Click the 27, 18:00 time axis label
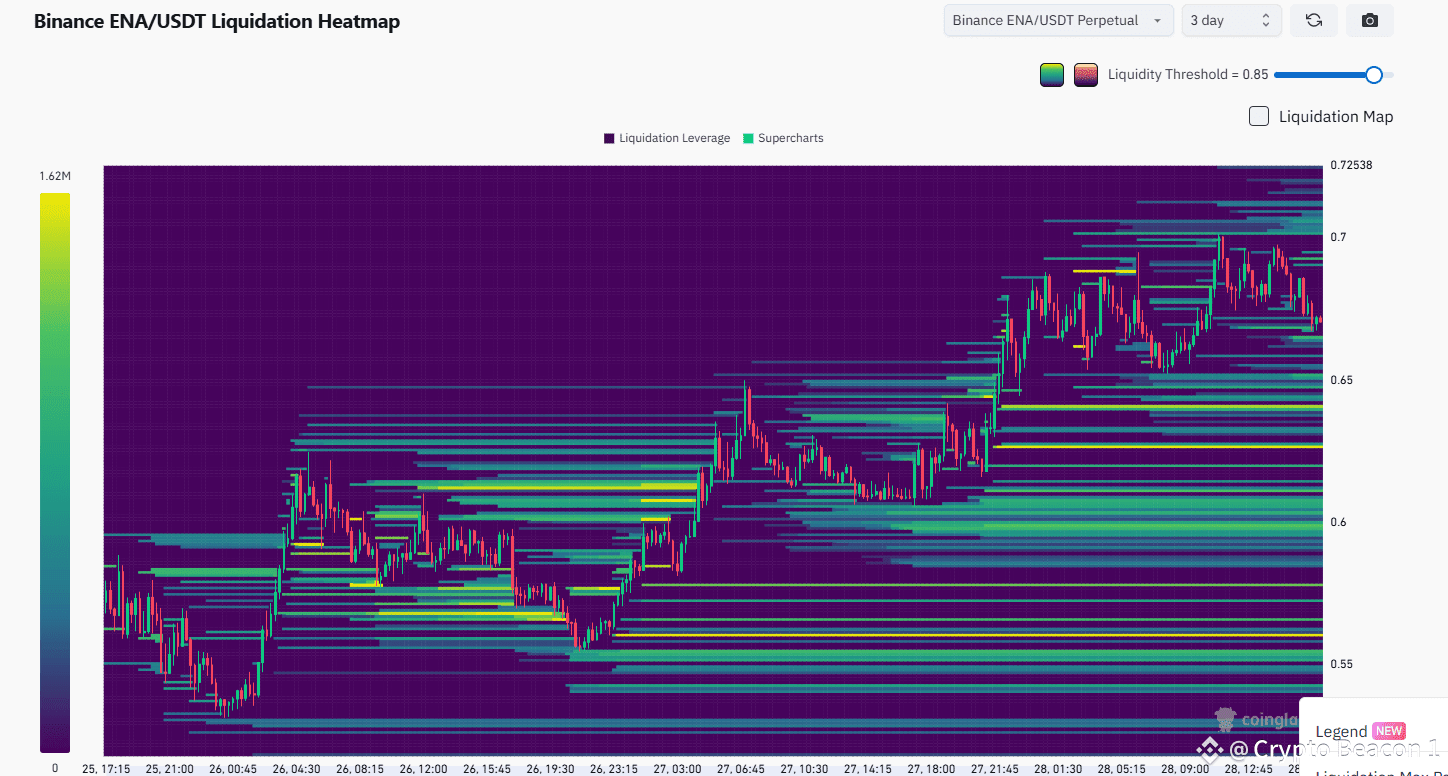The height and width of the screenshot is (776, 1448). (x=931, y=769)
